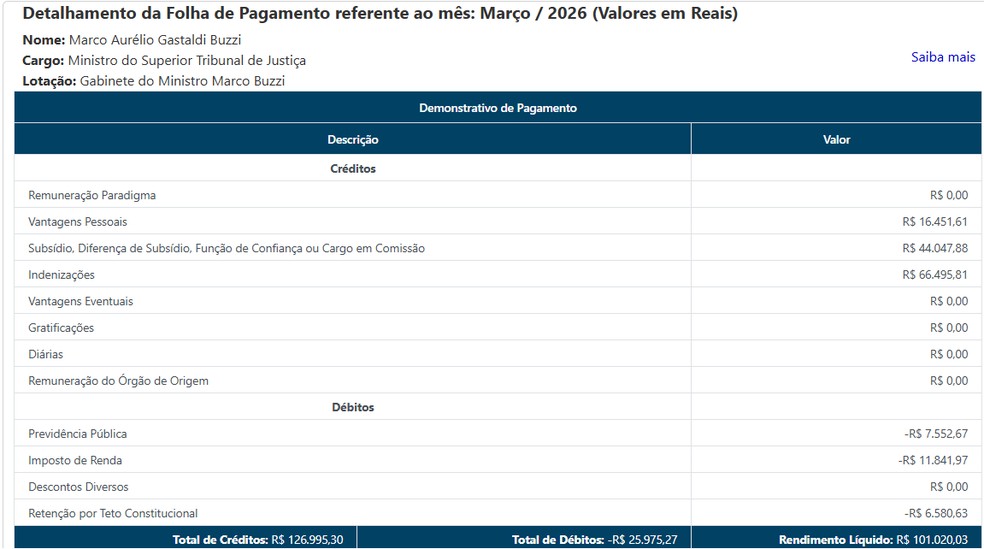Select the Remuneração do Órgão de Origem label
Viewport: 984px width, 549px height.
click(118, 381)
